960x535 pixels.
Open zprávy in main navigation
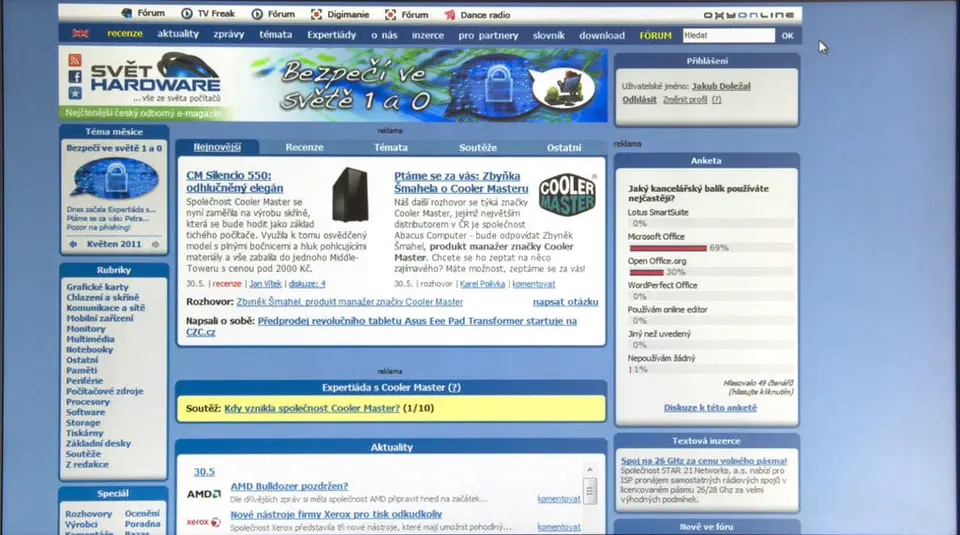229,34
